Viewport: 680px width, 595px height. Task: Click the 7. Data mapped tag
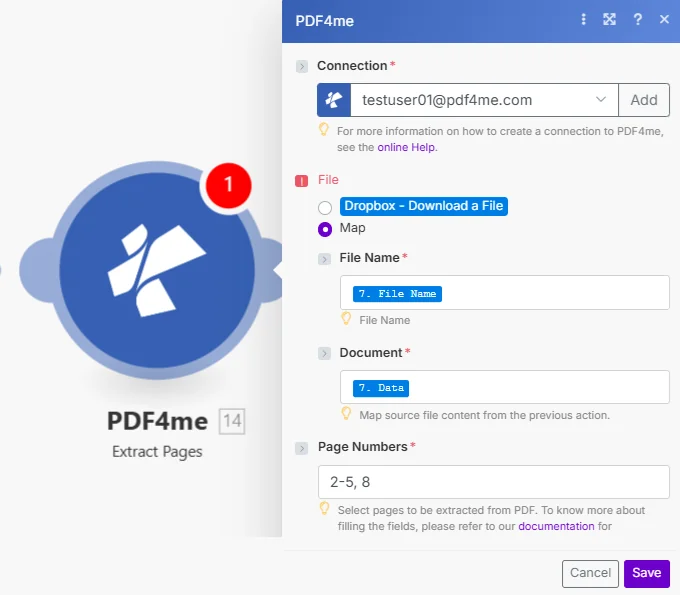tap(381, 388)
